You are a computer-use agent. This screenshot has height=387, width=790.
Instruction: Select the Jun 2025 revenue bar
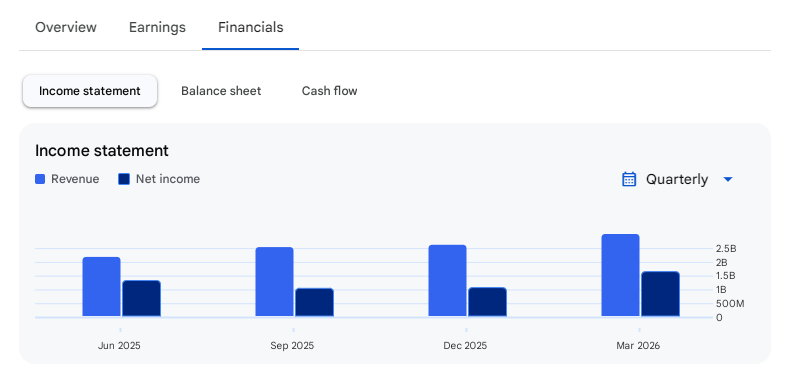102,287
